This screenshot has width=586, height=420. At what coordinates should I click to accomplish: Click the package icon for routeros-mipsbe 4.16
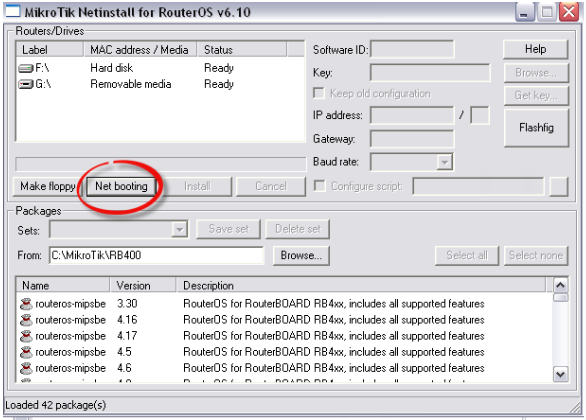coord(26,320)
